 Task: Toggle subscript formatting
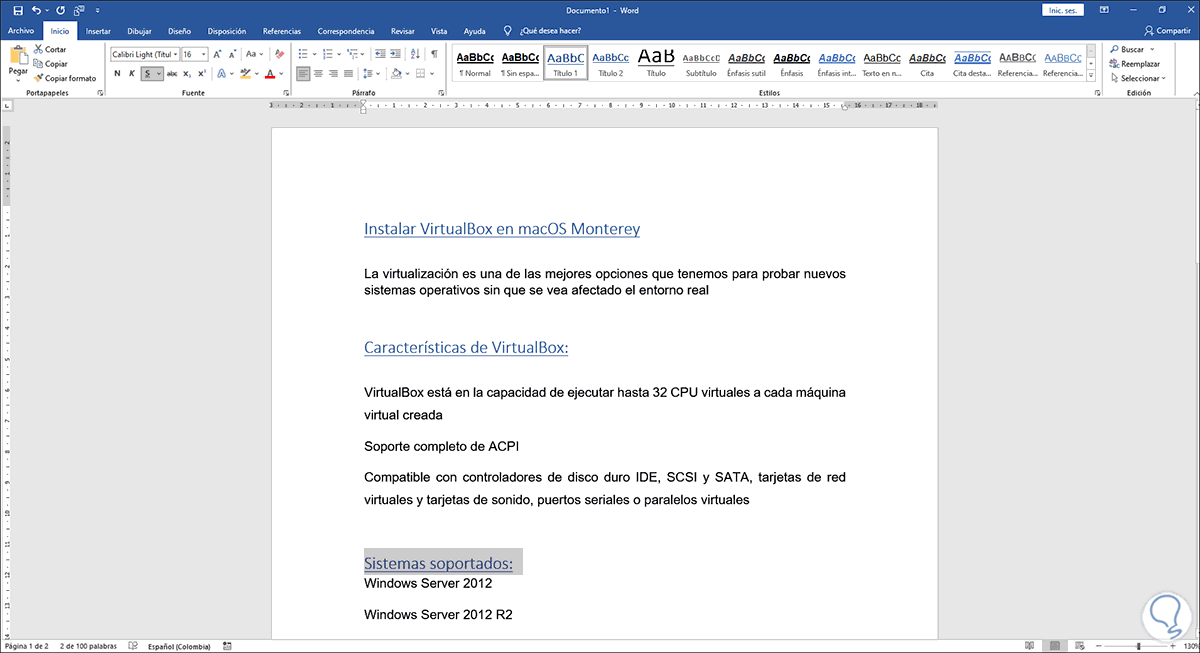(x=187, y=74)
